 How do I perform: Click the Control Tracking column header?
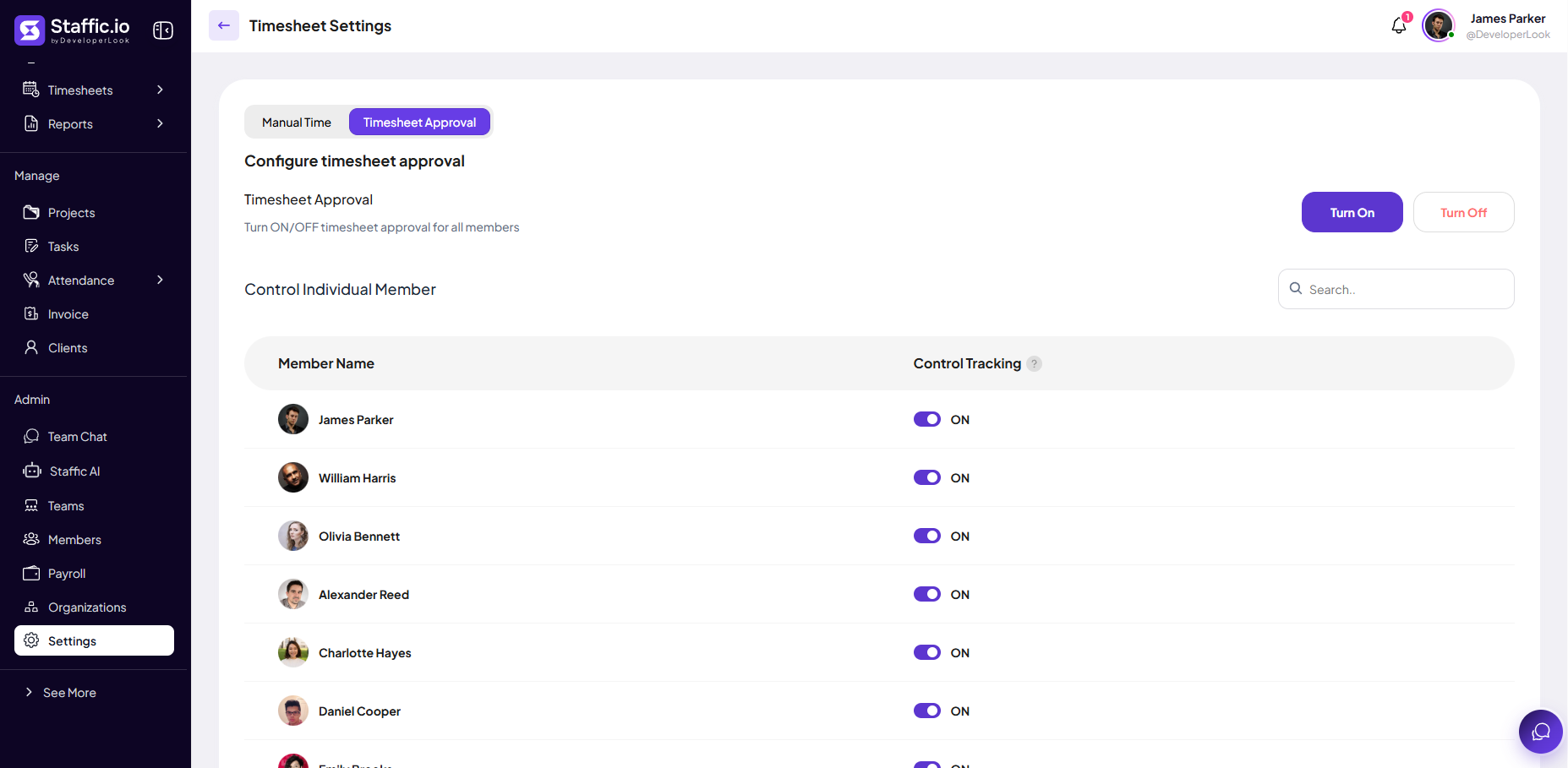(967, 363)
